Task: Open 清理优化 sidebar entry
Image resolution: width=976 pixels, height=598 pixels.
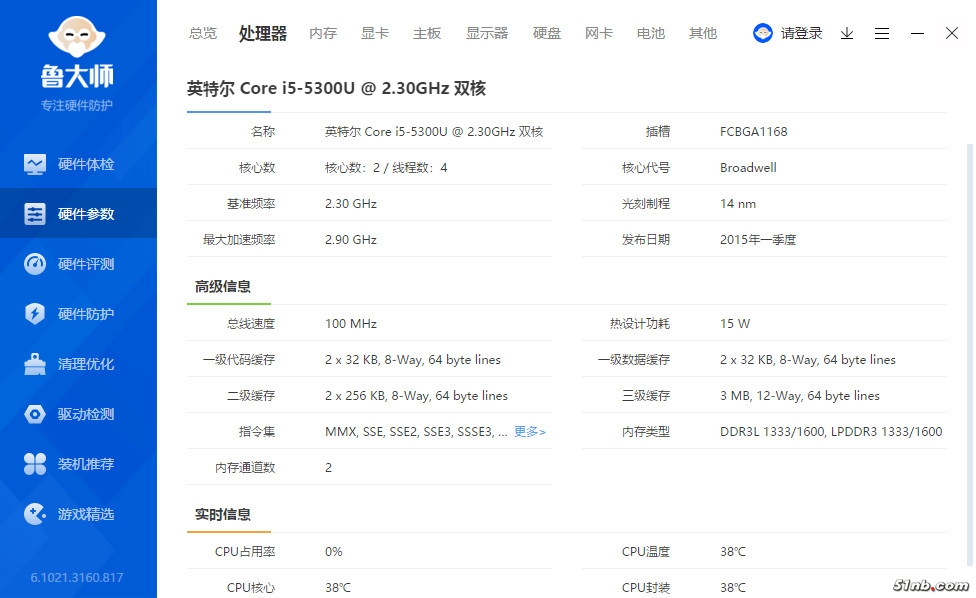Action: (x=86, y=364)
